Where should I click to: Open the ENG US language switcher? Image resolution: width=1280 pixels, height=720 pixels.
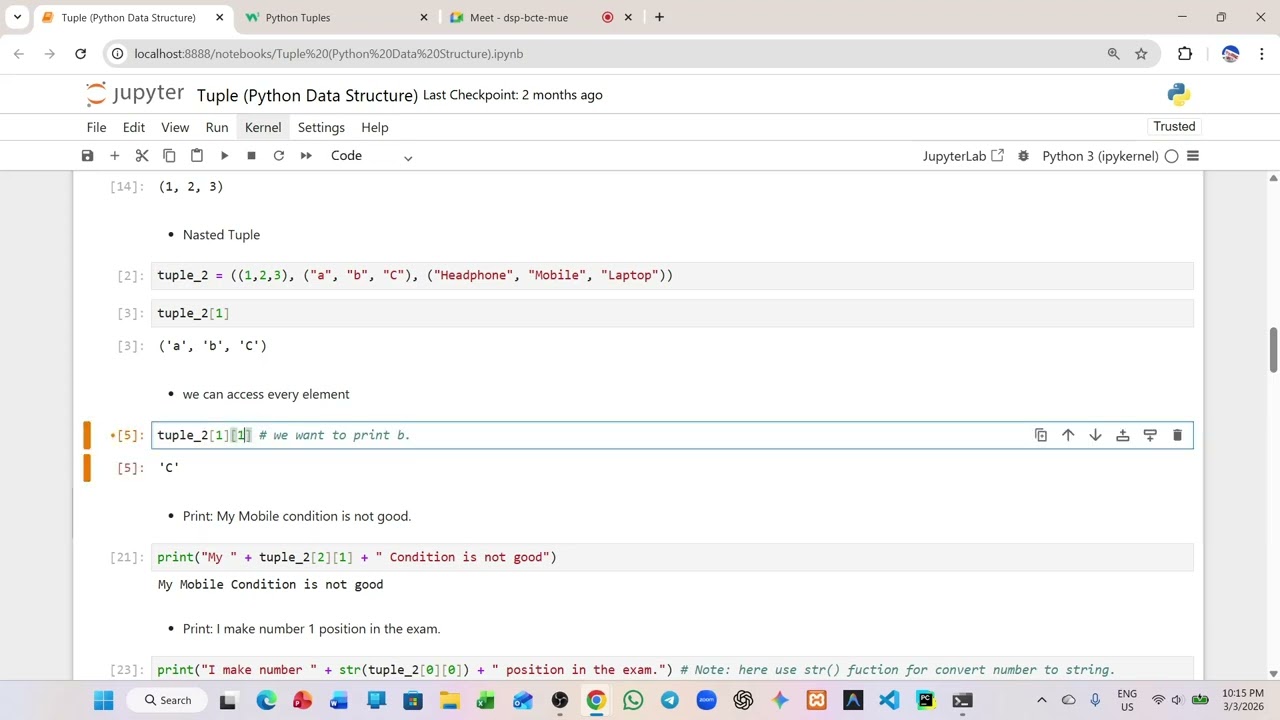(1127, 700)
